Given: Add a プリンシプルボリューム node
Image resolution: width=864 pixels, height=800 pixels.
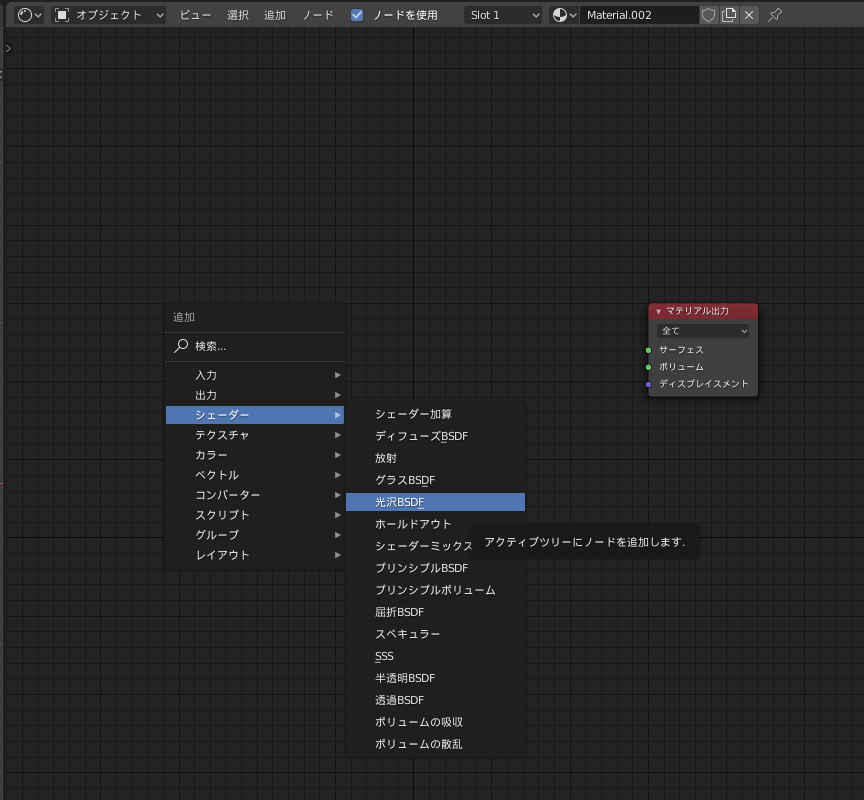Looking at the screenshot, I should click(x=435, y=590).
